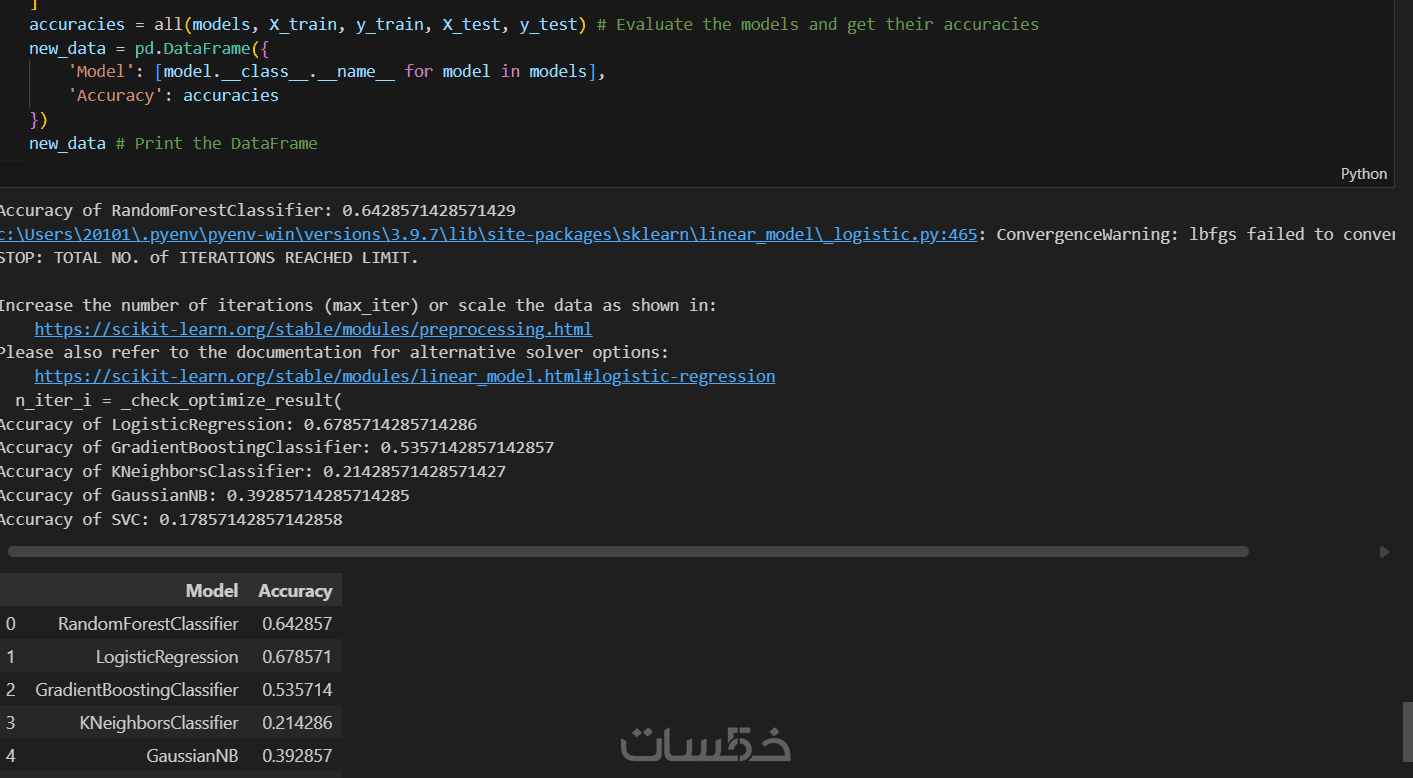
Task: Select the LogisticRegression table cell
Action: (167, 657)
